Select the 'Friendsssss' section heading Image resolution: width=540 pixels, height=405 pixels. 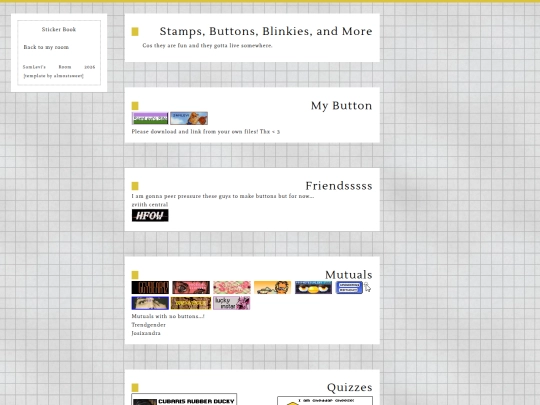coord(339,186)
